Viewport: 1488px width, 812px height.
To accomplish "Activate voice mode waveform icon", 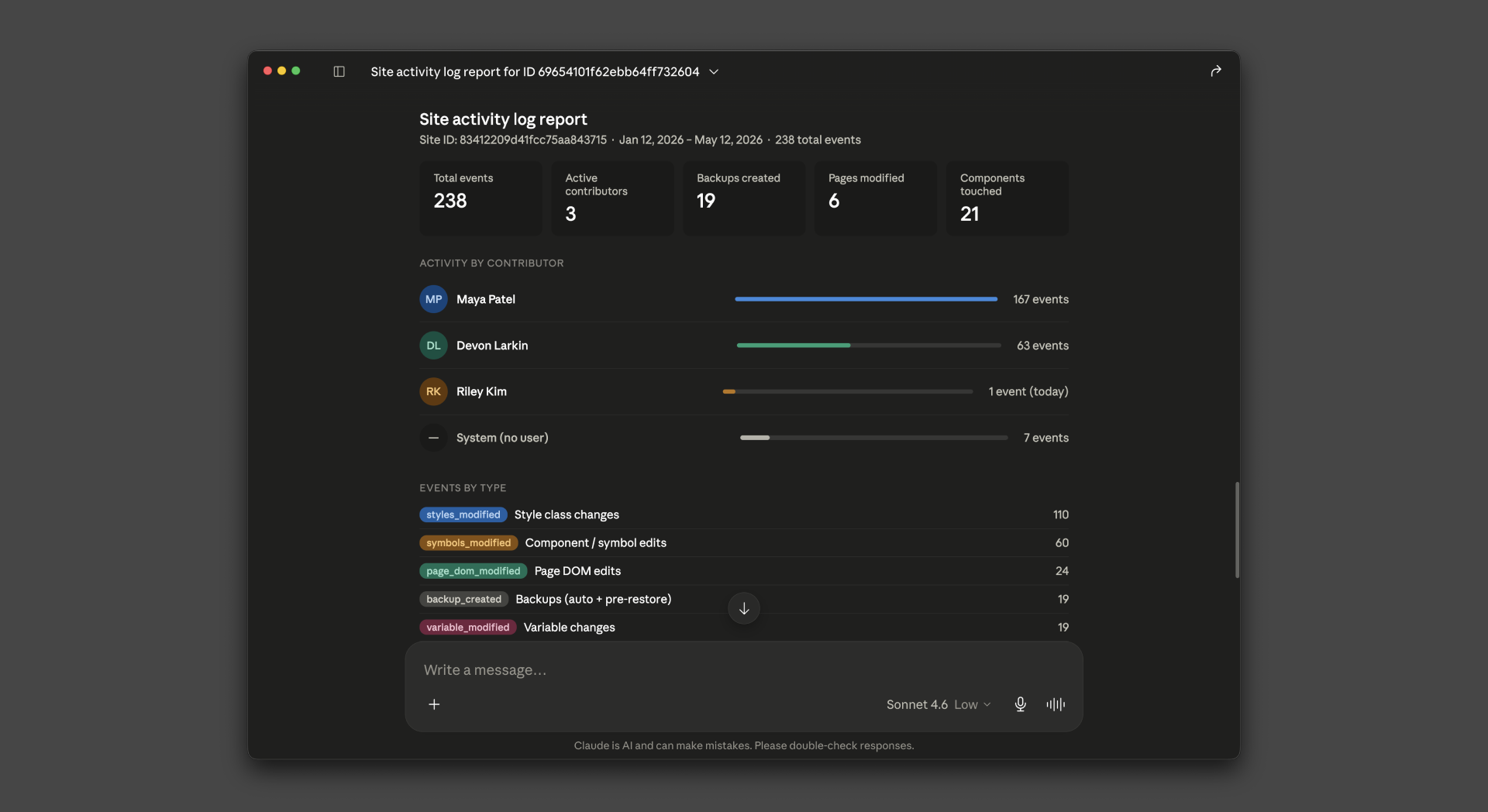I will click(x=1056, y=704).
